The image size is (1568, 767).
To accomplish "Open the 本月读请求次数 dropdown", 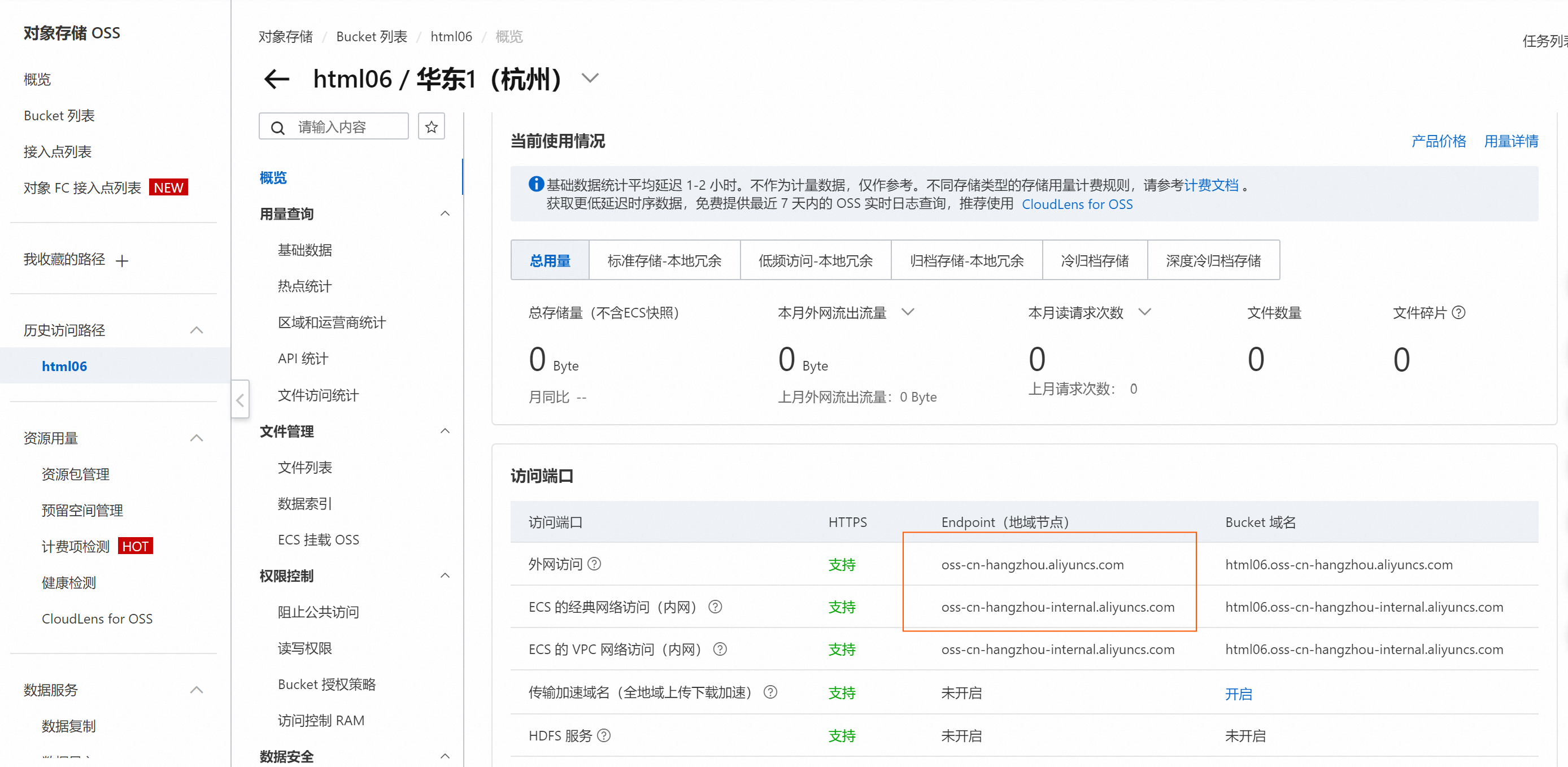I will pos(1144,312).
